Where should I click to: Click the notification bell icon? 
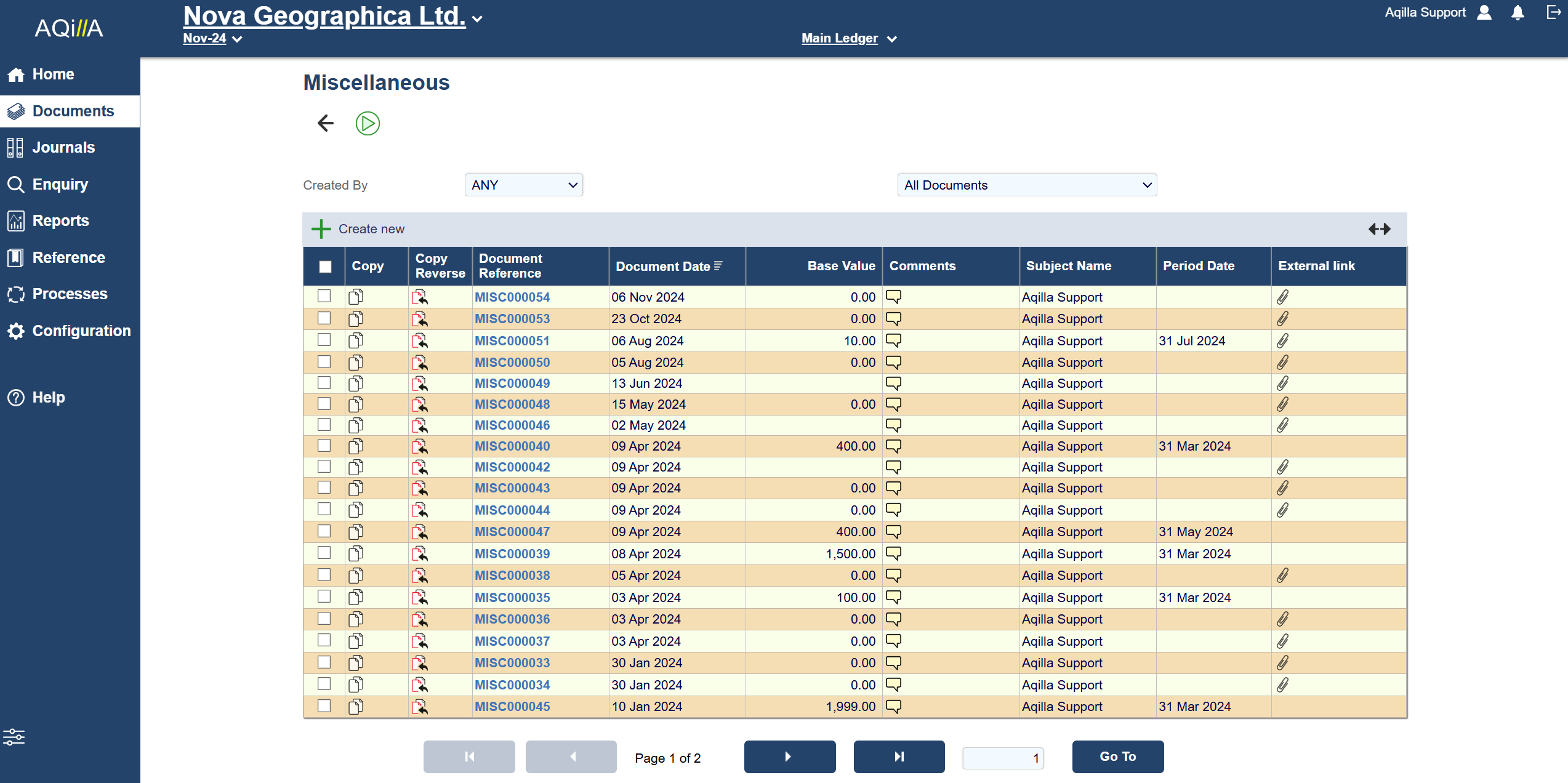(x=1518, y=13)
